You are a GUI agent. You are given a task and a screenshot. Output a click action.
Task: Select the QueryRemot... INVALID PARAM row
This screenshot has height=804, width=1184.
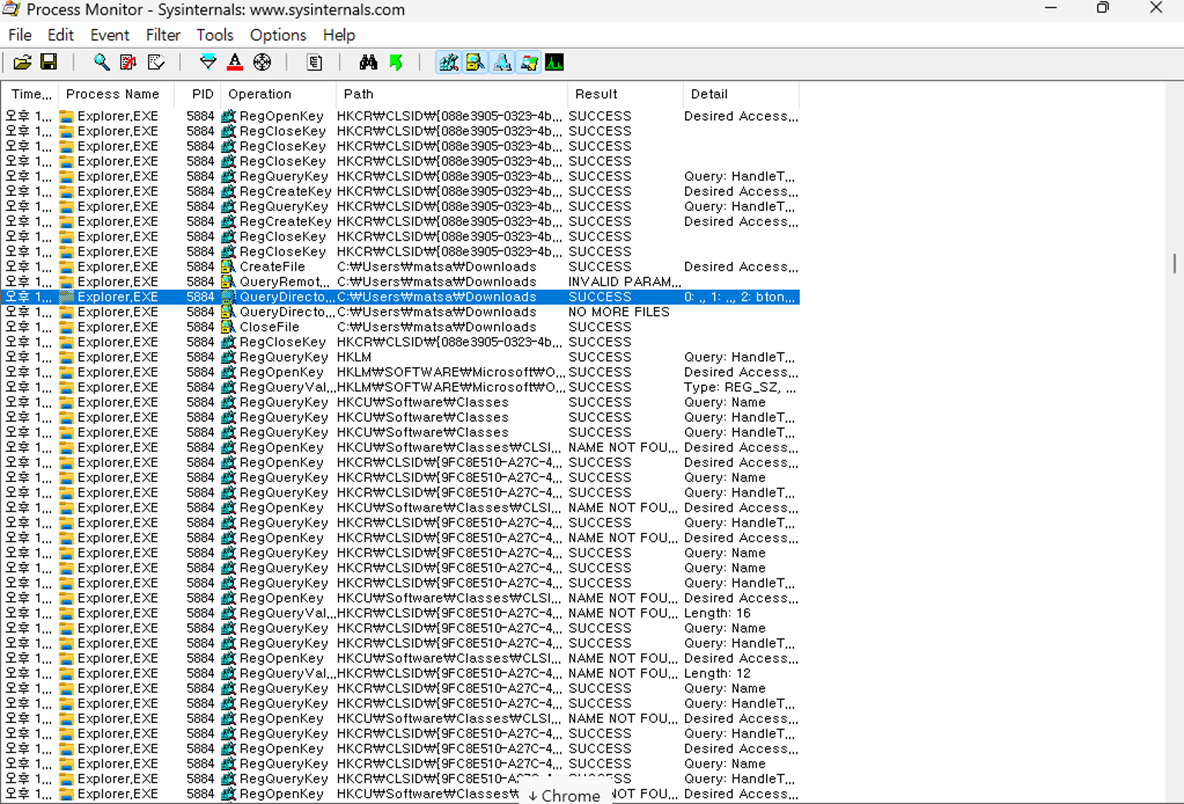(400, 282)
